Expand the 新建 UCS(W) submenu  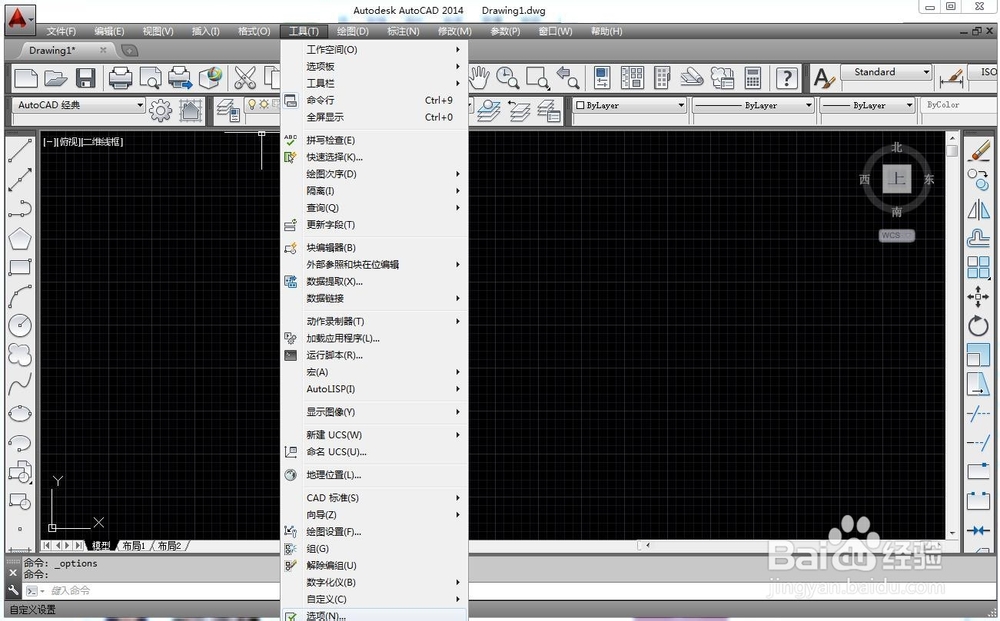click(374, 435)
